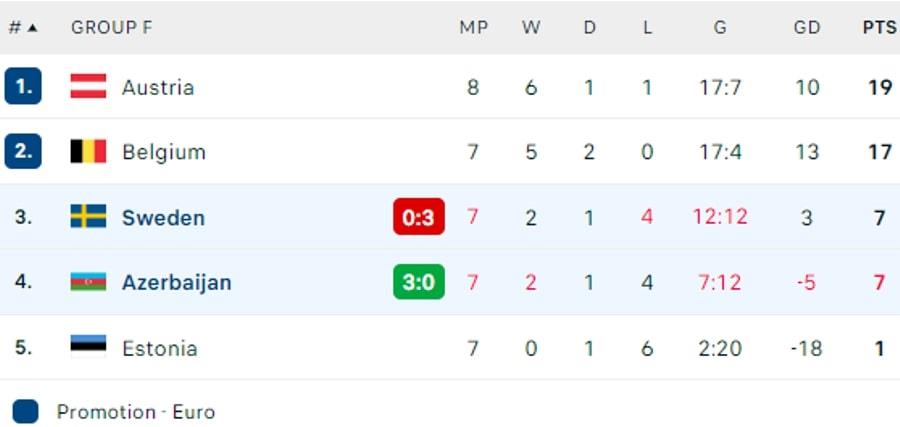Open the Sweden team link
Viewport: 900px width, 427px height.
(x=163, y=217)
